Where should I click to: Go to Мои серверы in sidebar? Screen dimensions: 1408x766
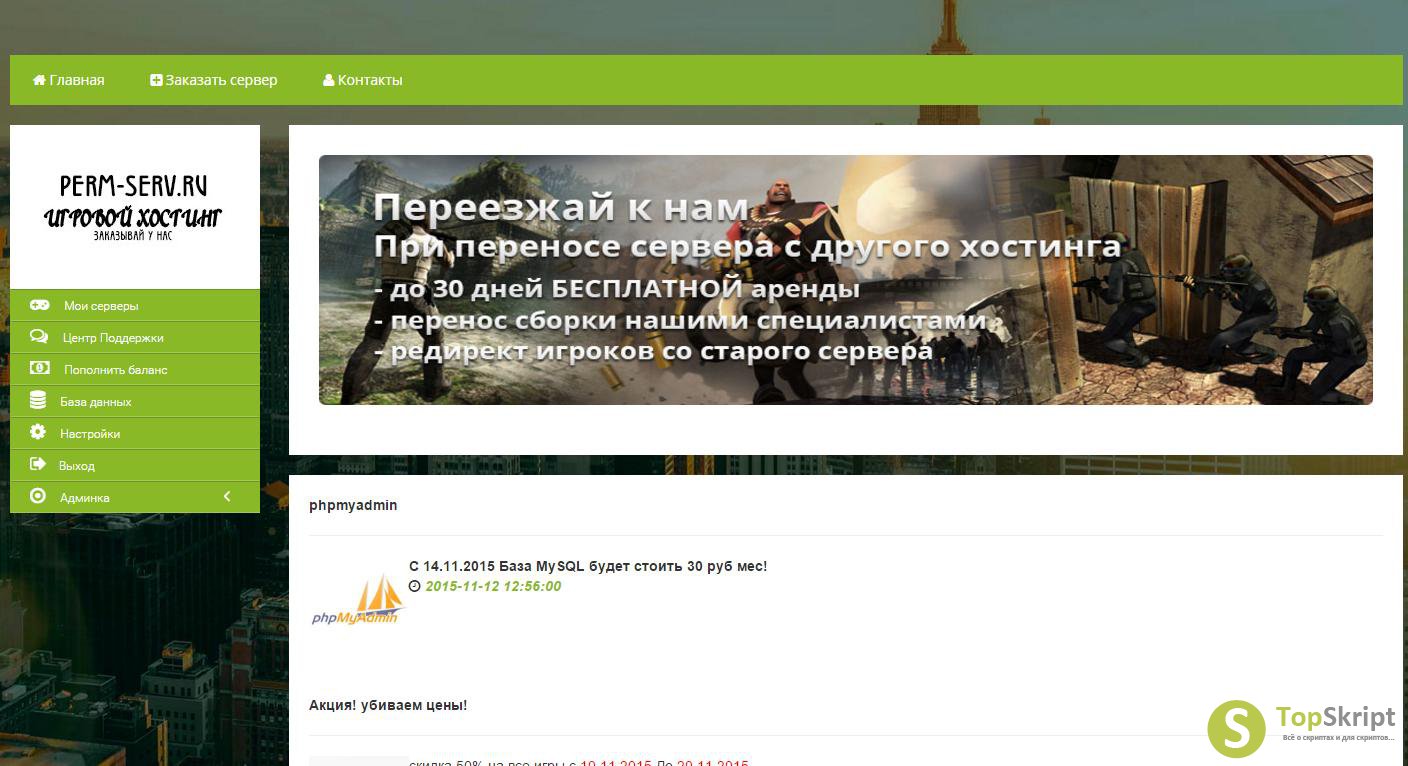tap(135, 305)
